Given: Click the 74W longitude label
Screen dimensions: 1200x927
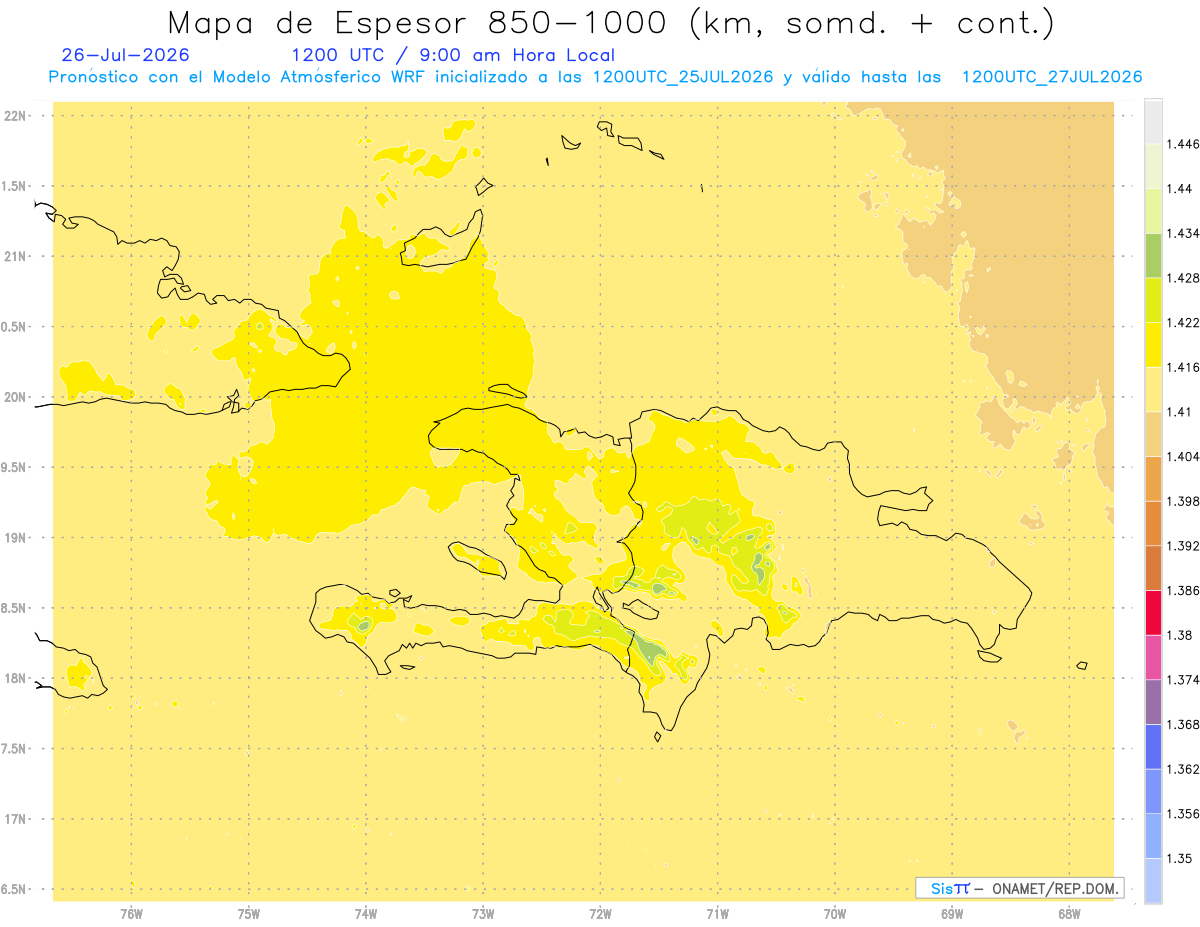Looking at the screenshot, I should (x=365, y=914).
